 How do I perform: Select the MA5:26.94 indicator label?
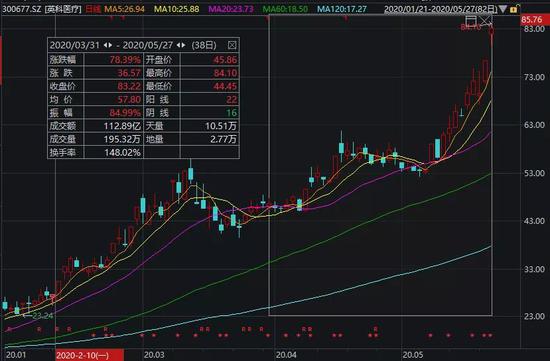(x=124, y=9)
